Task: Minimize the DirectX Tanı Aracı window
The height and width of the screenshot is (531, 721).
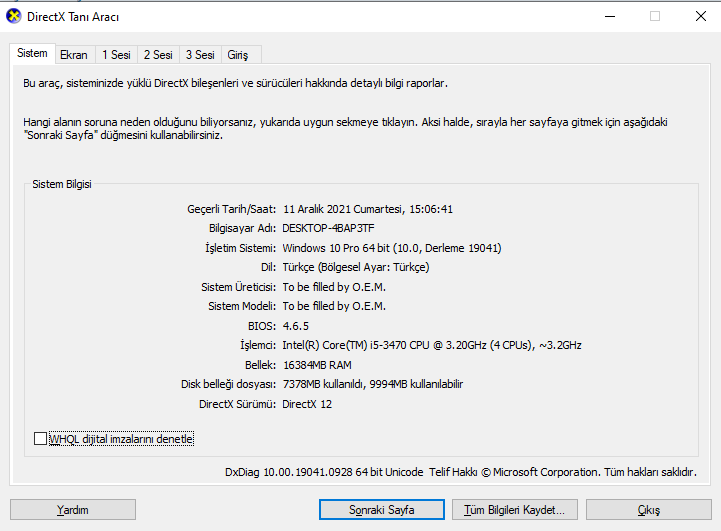Action: point(609,16)
